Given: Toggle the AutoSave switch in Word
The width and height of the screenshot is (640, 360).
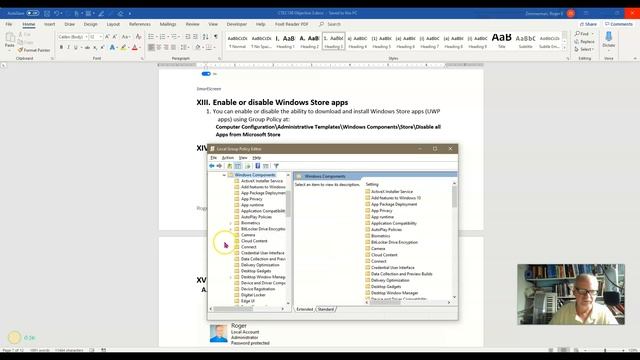Looking at the screenshot, I should [x=33, y=13].
